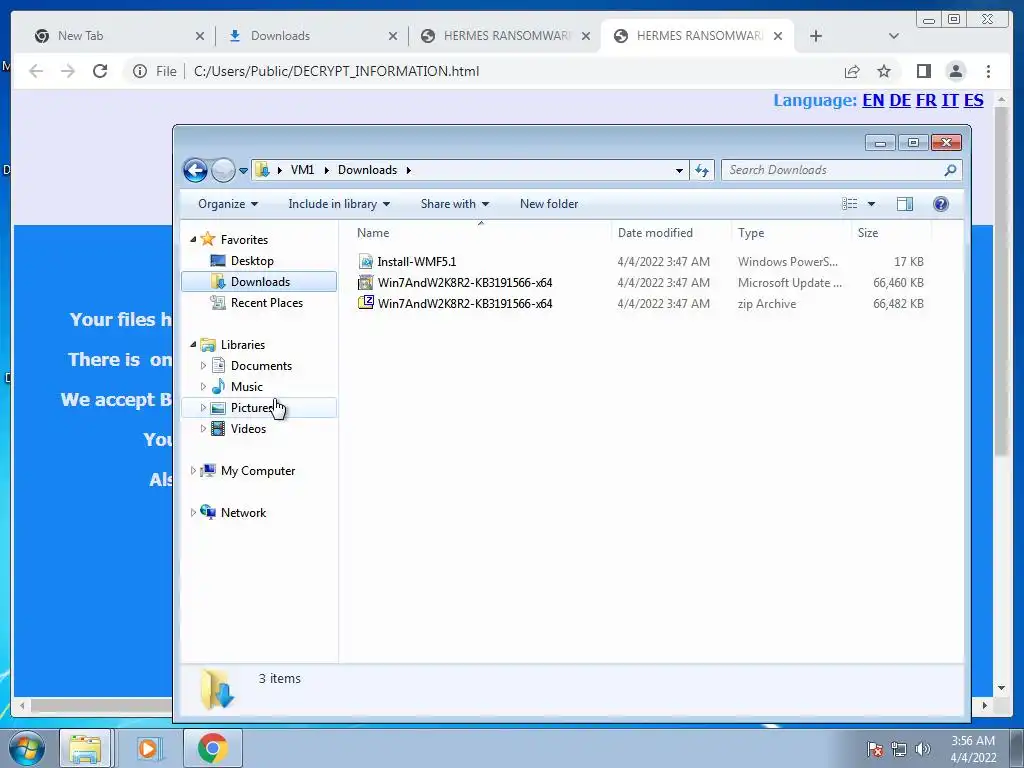Image resolution: width=1024 pixels, height=768 pixels.
Task: Expand the Music library
Action: (203, 387)
